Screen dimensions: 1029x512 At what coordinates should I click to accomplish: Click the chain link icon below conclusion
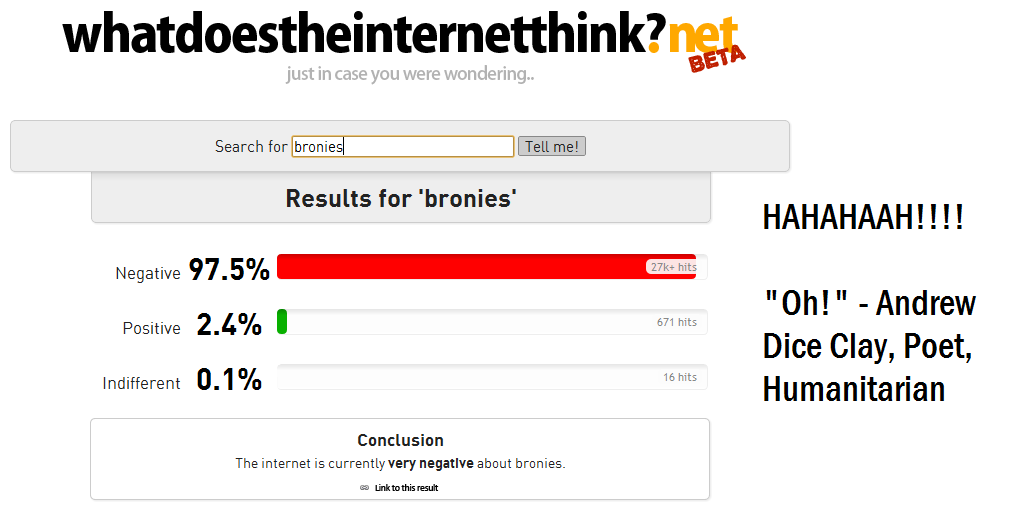(x=365, y=488)
